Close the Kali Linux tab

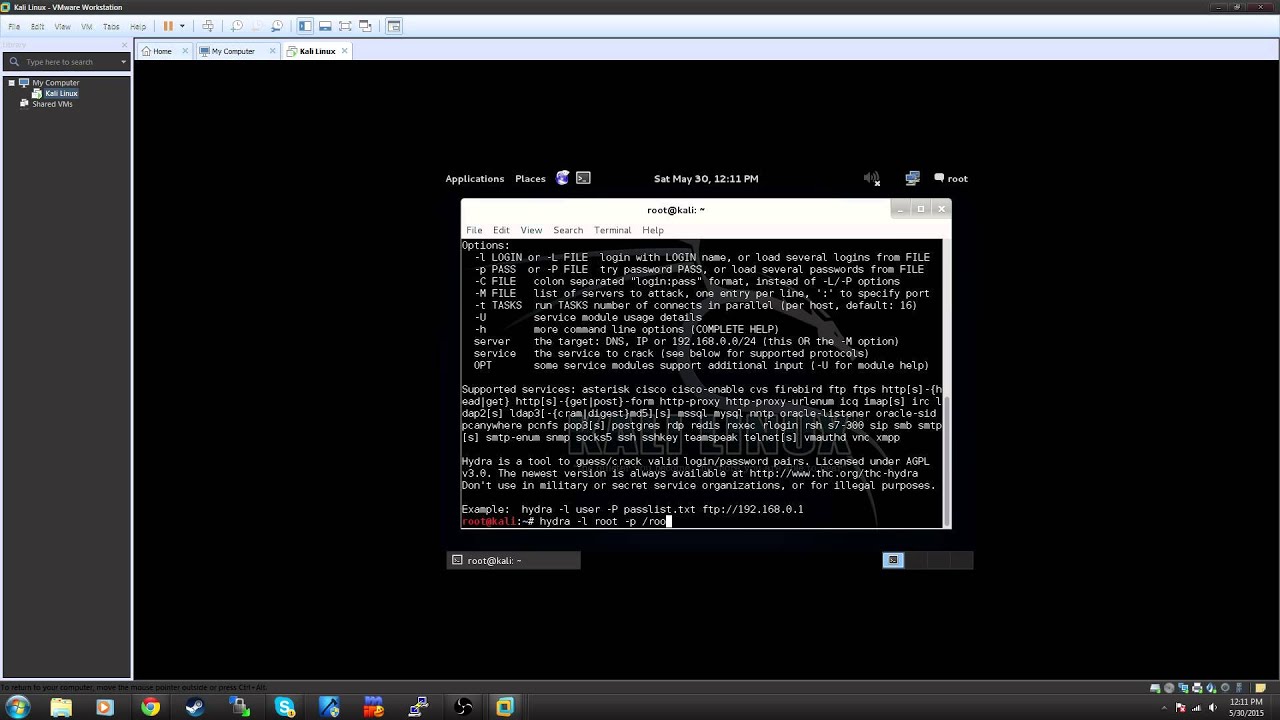pos(345,51)
